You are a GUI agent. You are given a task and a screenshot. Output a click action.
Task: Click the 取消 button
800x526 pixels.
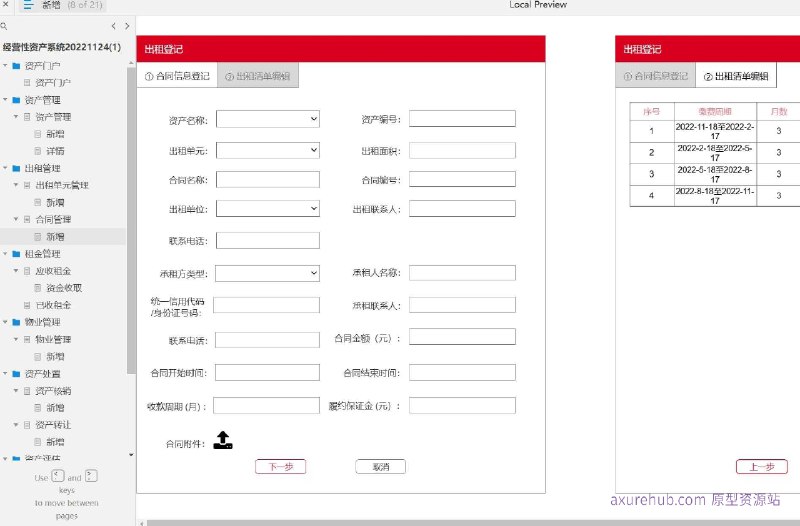click(x=381, y=467)
